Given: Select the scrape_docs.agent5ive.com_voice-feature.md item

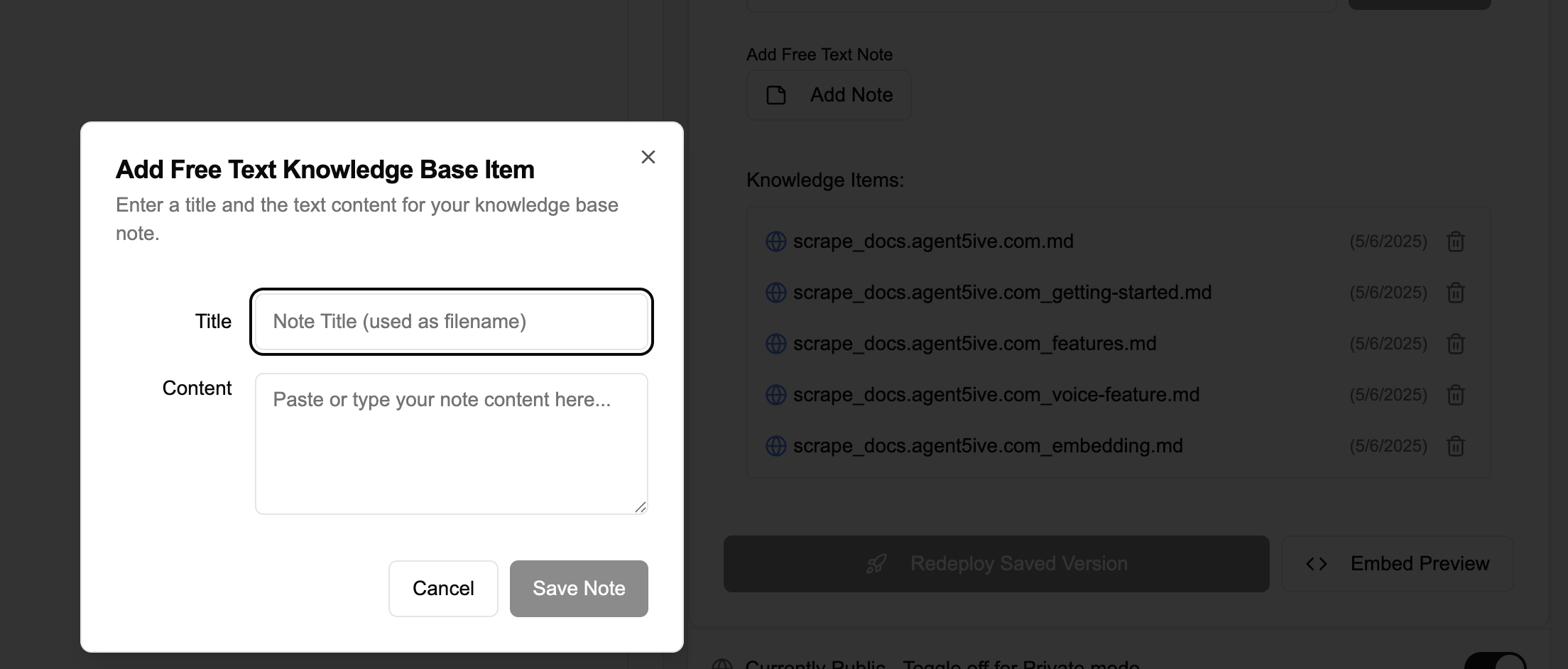Looking at the screenshot, I should [996, 395].
